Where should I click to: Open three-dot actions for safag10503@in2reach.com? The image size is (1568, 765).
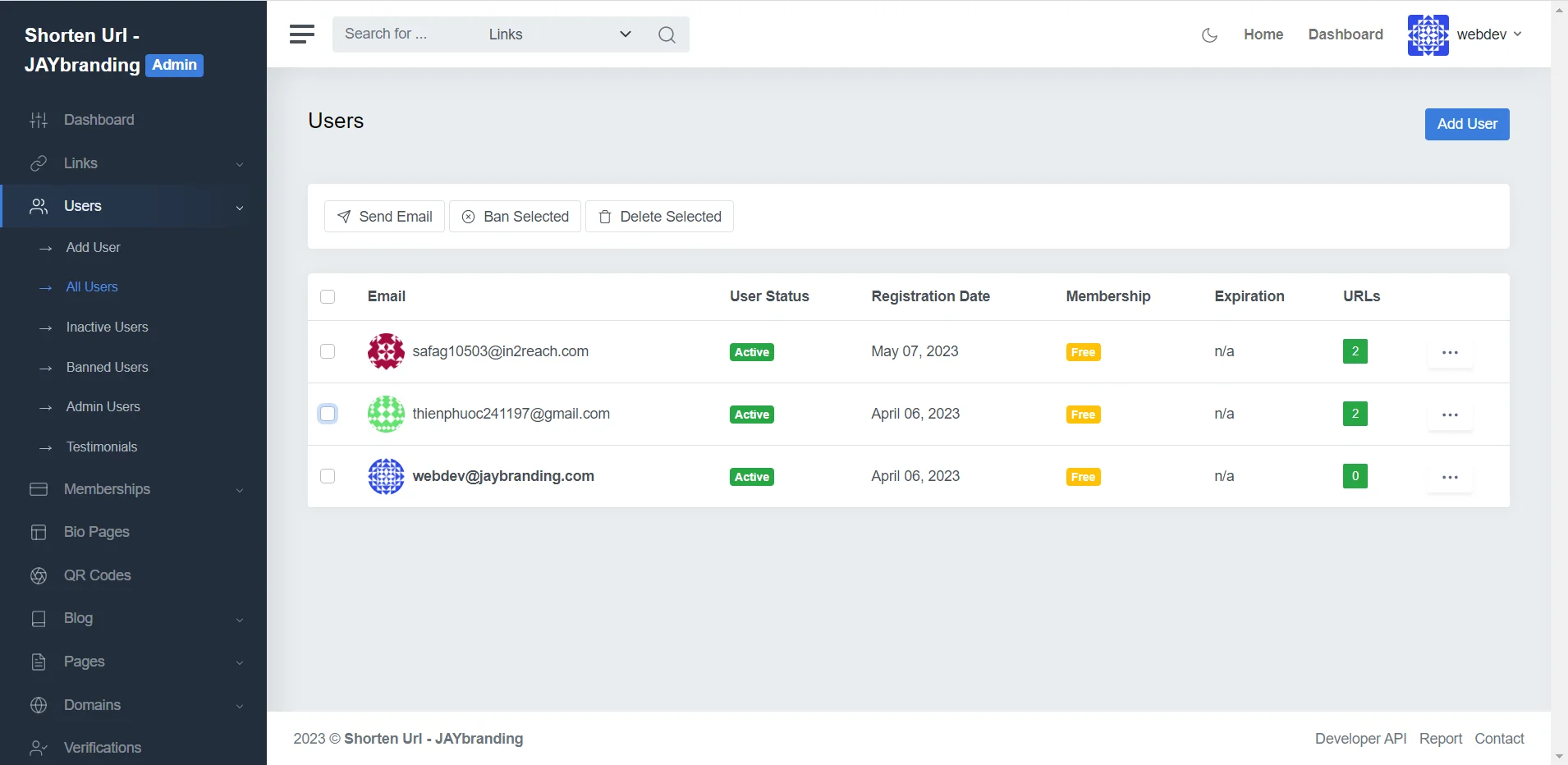click(x=1450, y=352)
